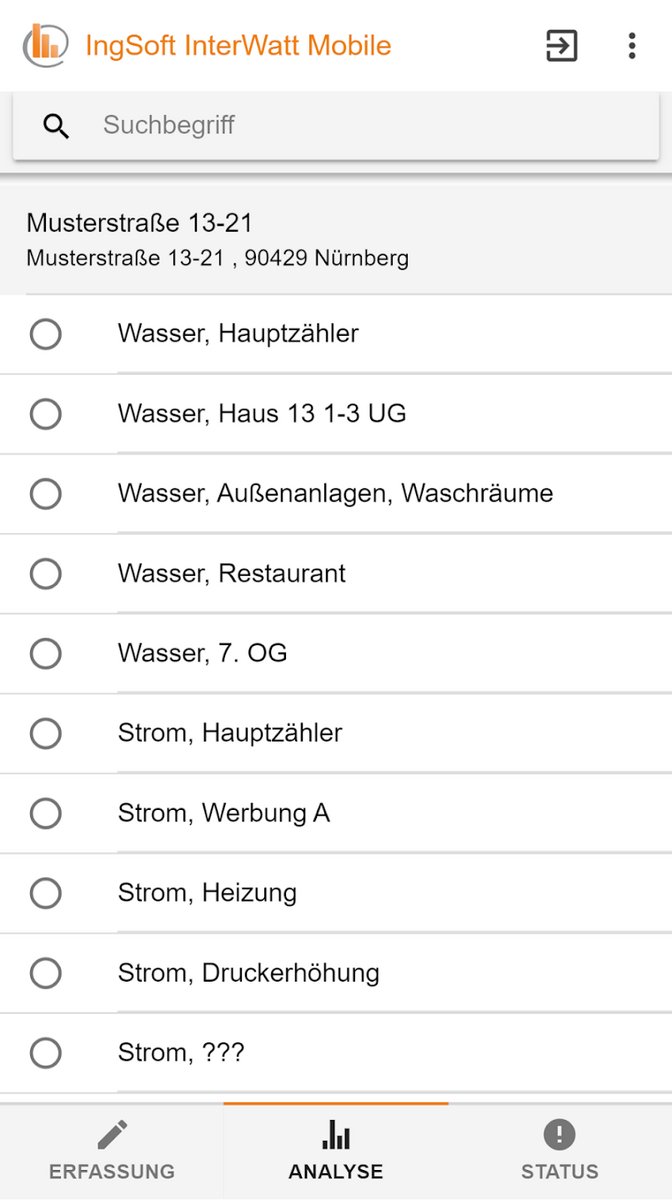
Task: Click the Musterstraße 13-21 address header
Action: 217,239
